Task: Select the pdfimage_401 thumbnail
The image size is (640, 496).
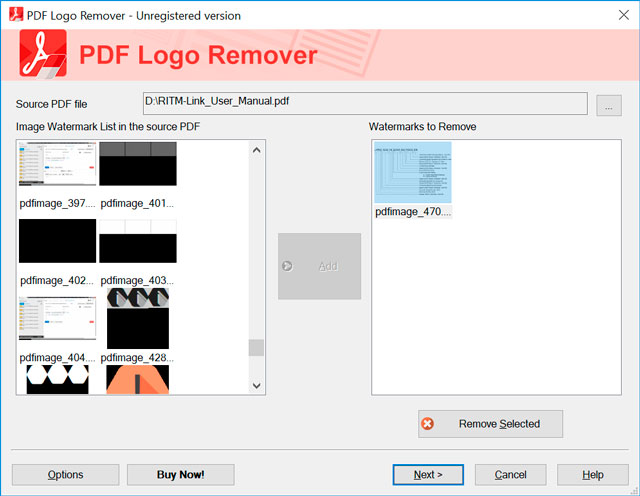Action: (138, 163)
